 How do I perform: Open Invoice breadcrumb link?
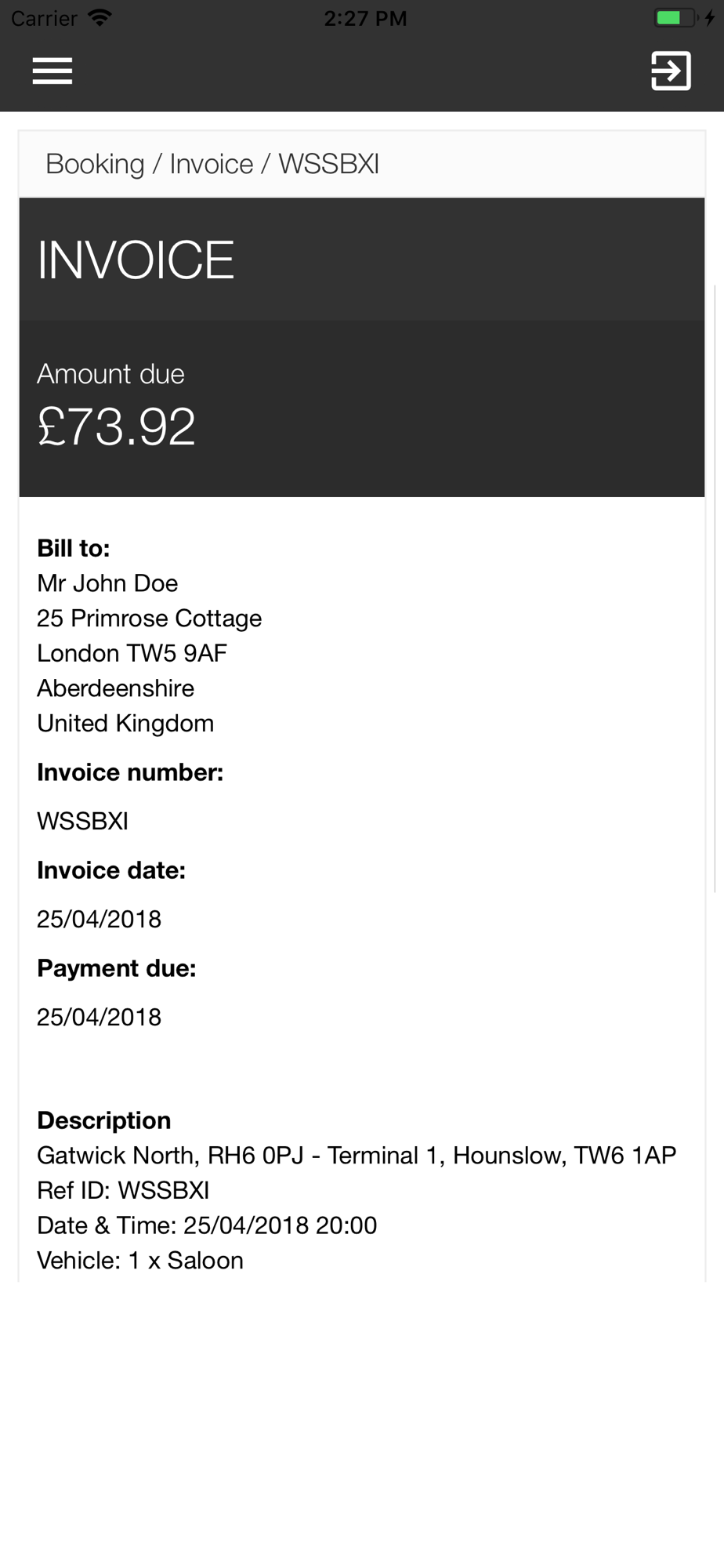212,164
